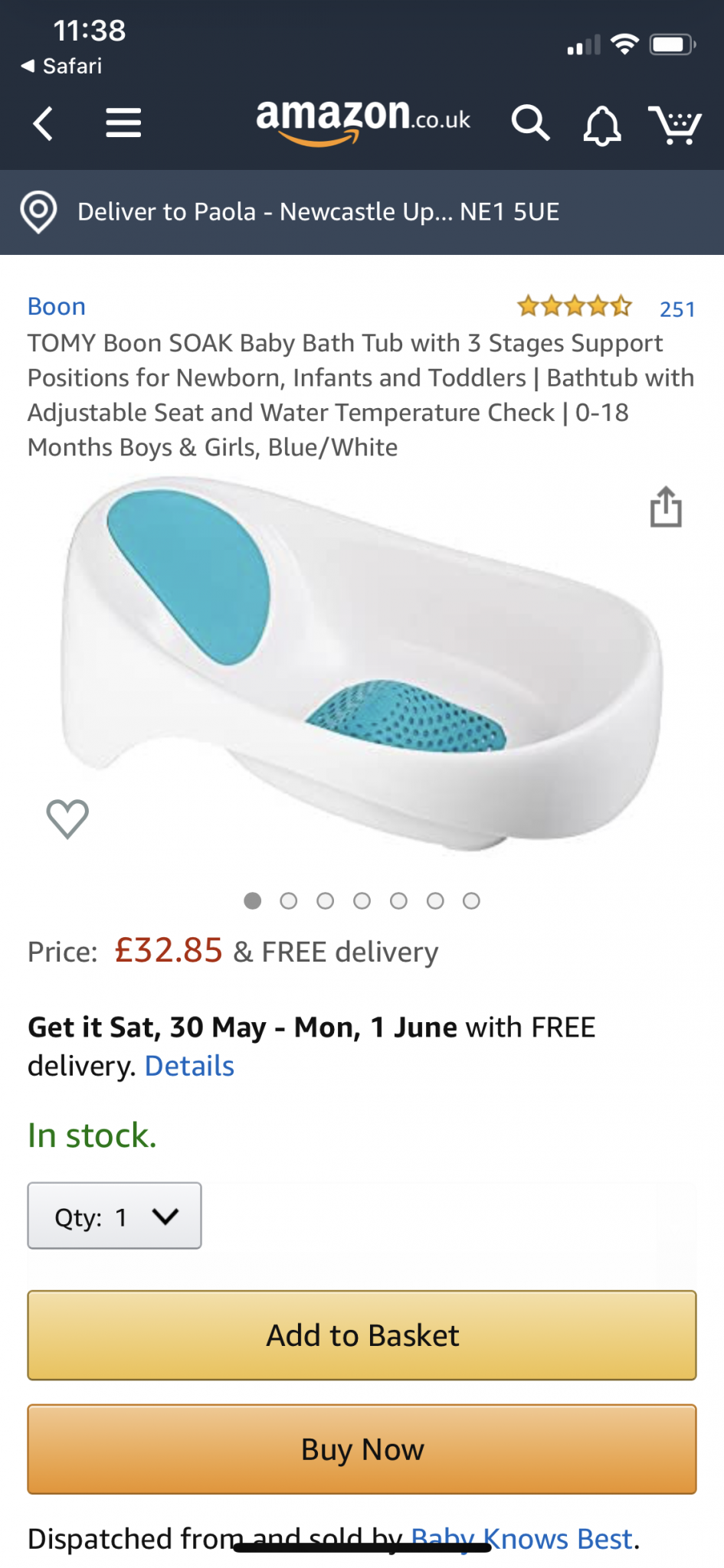Share this product via share icon

coord(666,507)
